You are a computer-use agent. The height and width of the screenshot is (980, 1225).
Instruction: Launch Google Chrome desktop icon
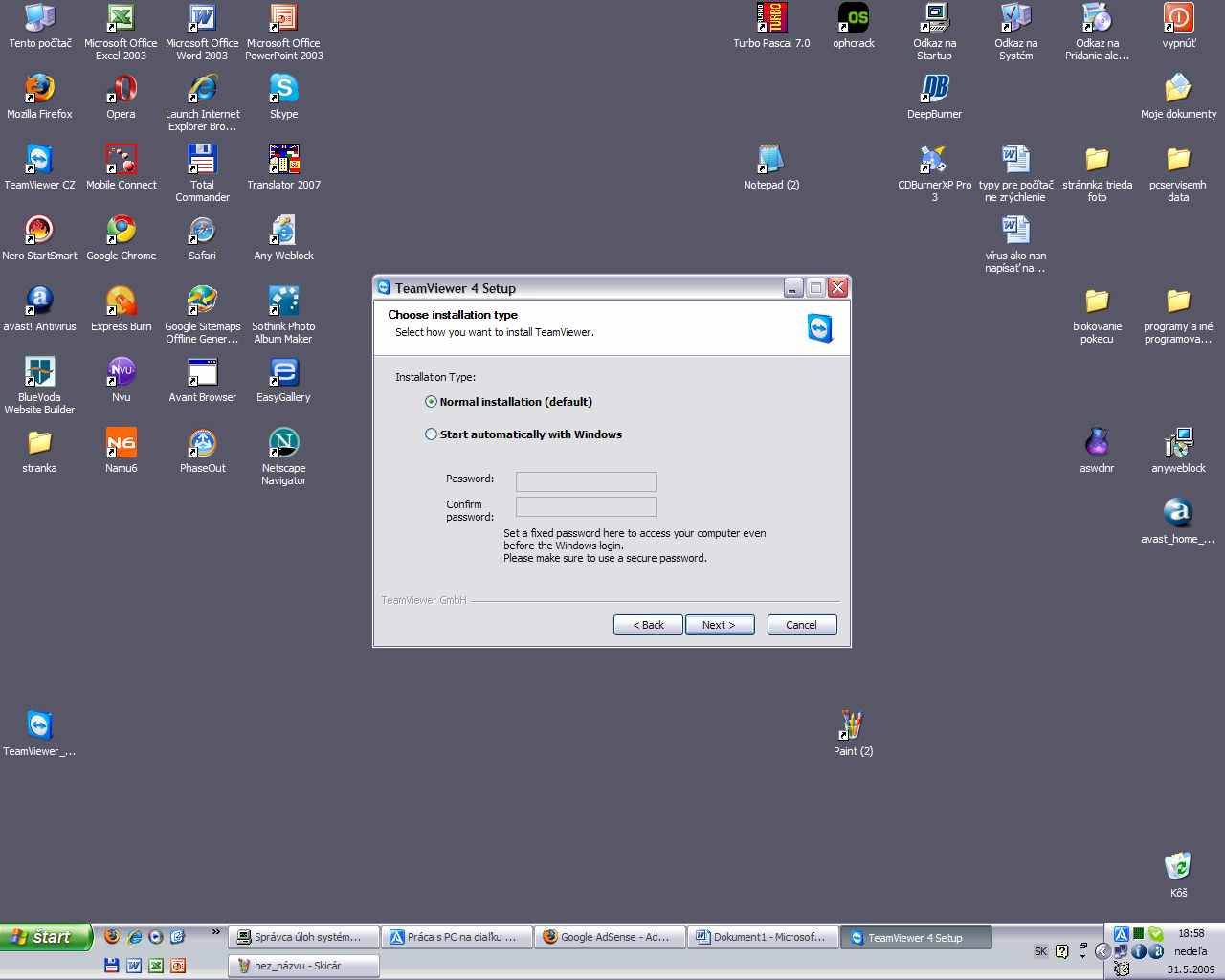pyautogui.click(x=121, y=231)
